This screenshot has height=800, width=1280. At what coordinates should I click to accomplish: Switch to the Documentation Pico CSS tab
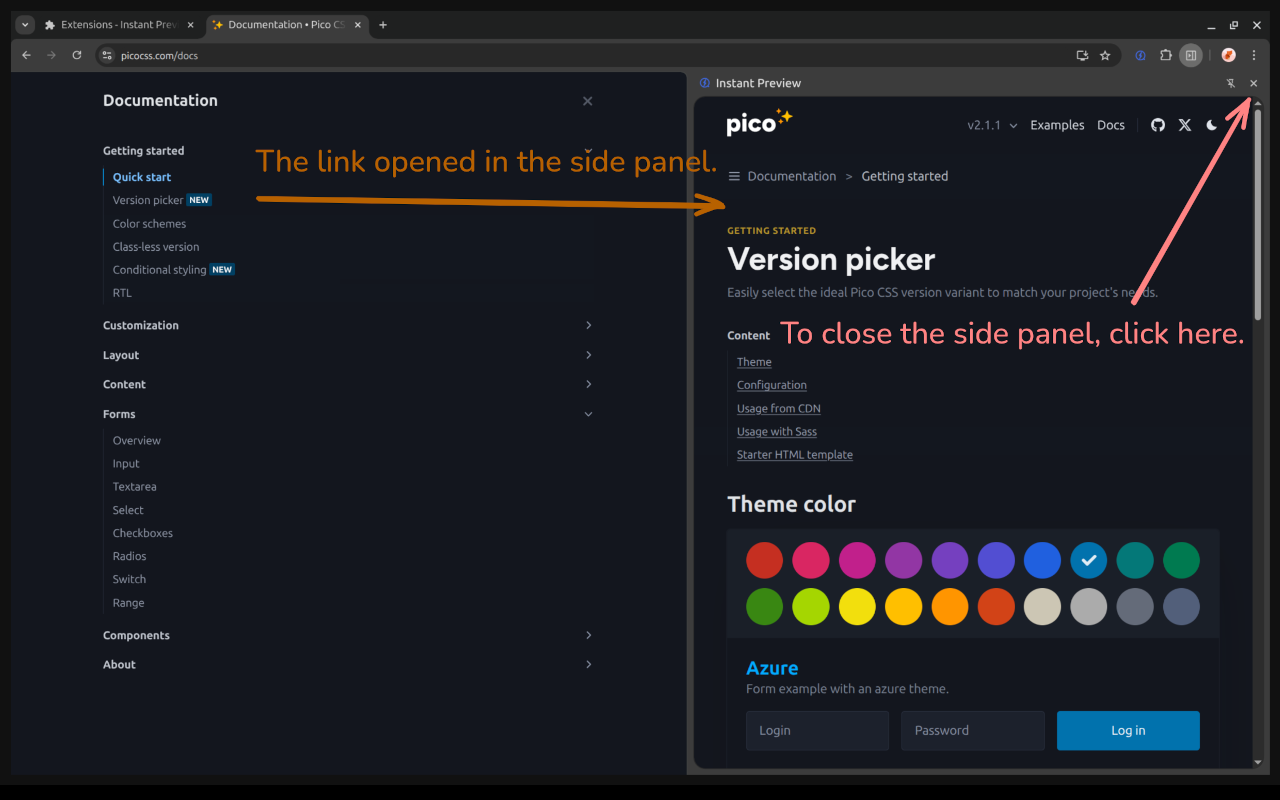(286, 25)
